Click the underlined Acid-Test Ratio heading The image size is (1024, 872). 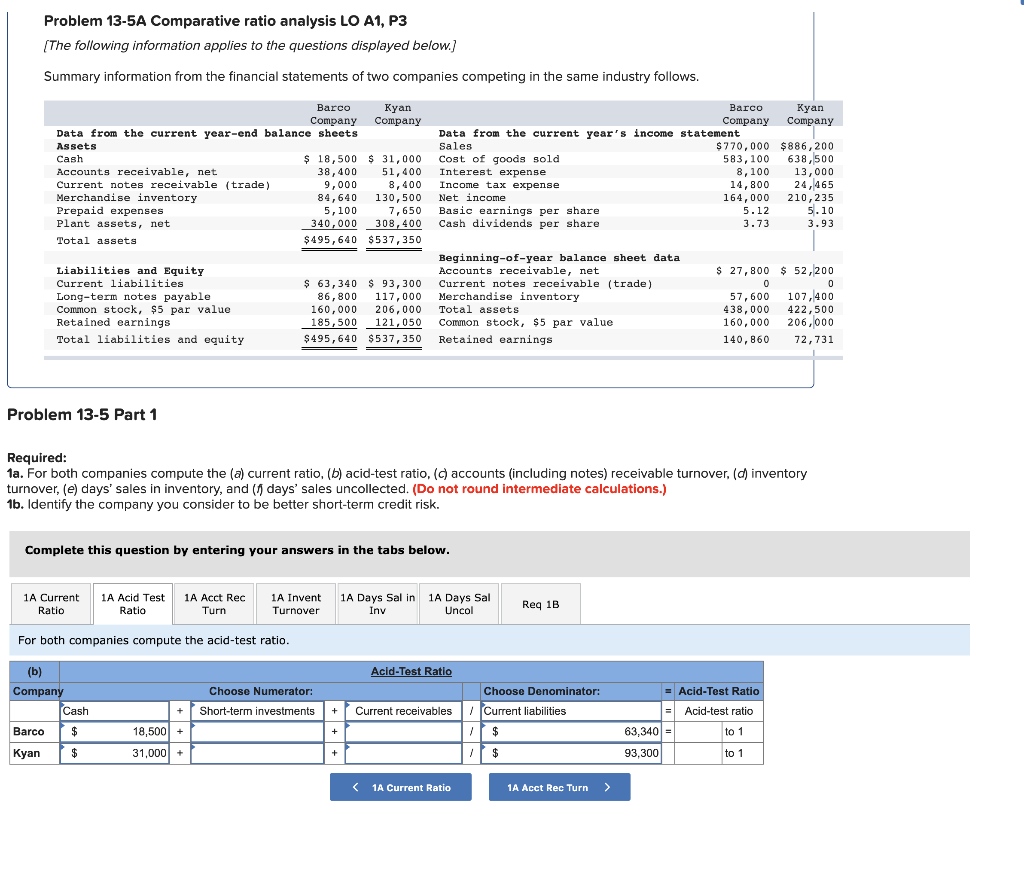(x=413, y=671)
